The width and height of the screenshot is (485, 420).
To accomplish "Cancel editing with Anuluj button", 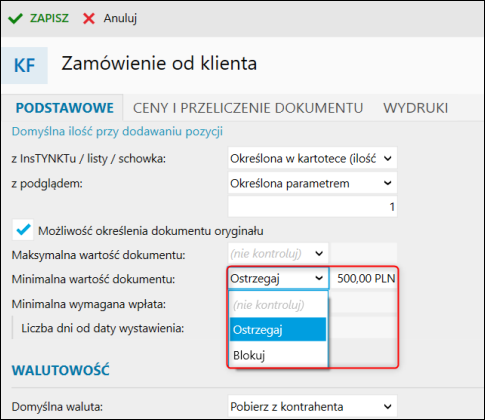I will pos(110,18).
